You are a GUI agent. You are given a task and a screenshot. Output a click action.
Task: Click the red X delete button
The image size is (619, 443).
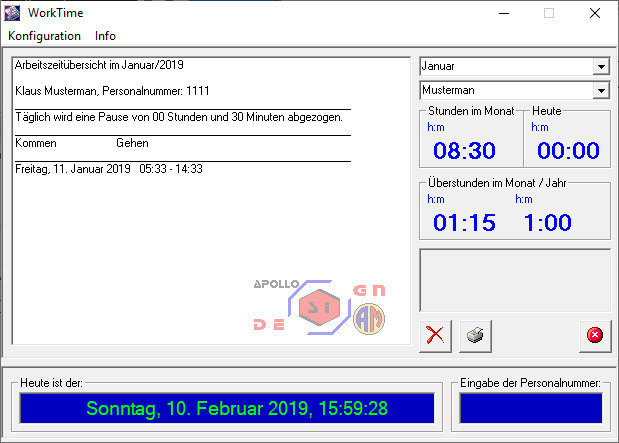pos(435,336)
